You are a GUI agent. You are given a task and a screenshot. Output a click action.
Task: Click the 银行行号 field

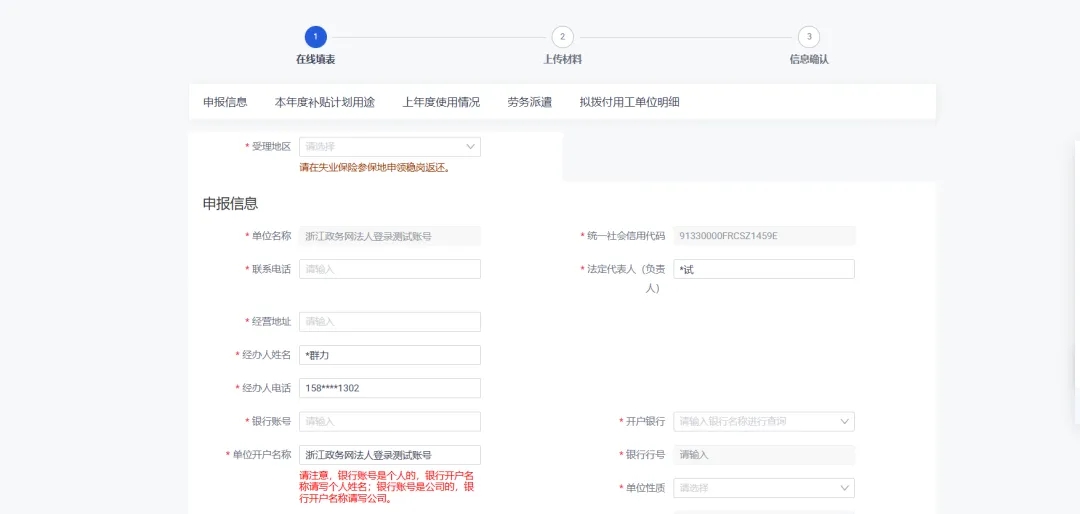pos(763,455)
